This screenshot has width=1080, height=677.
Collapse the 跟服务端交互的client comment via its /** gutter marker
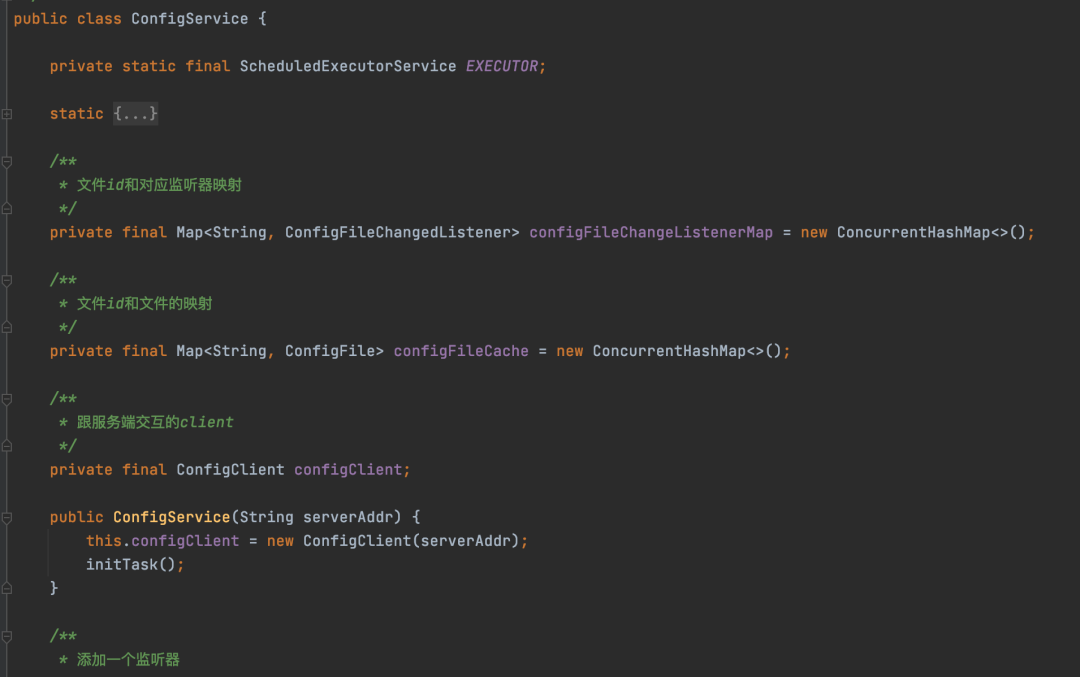pyautogui.click(x=7, y=399)
